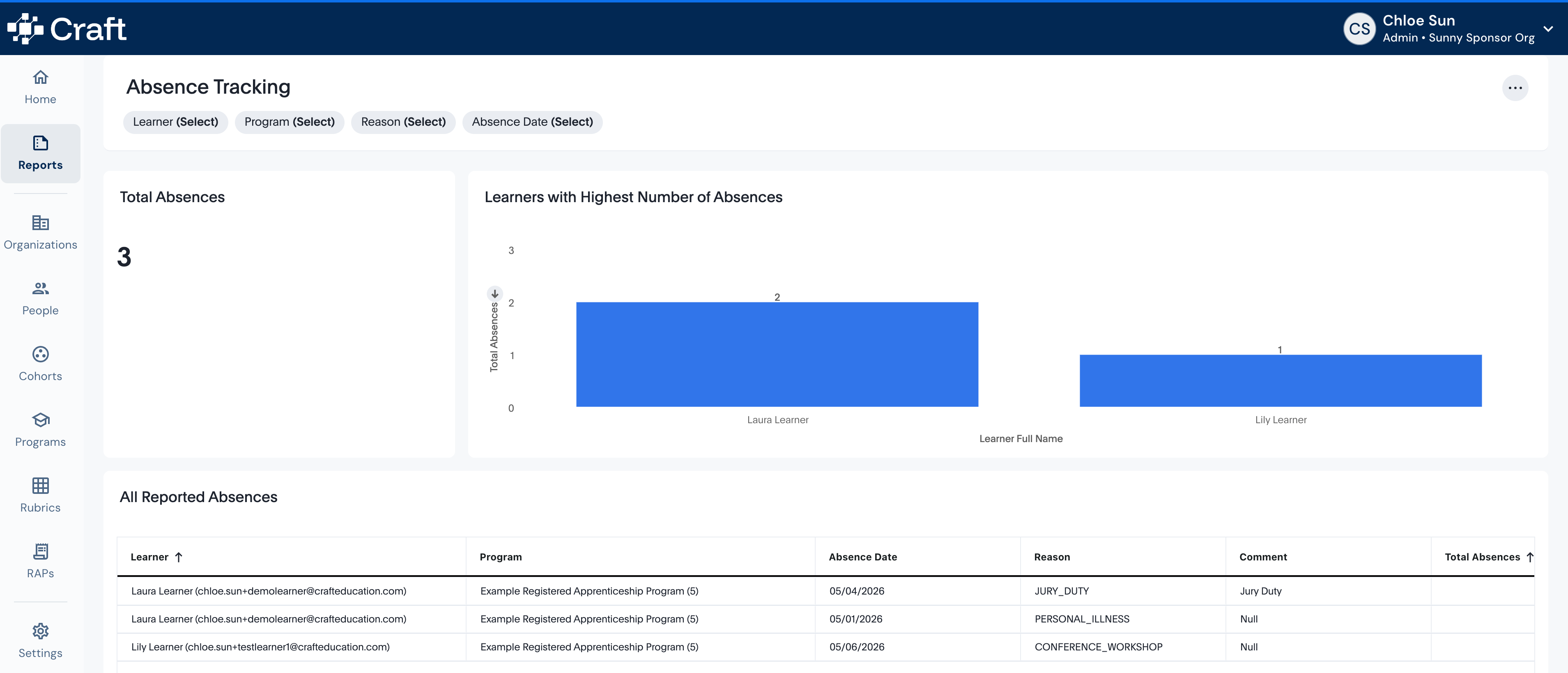The width and height of the screenshot is (1568, 673).
Task: Expand the Reason (Select) filter
Action: pyautogui.click(x=403, y=122)
